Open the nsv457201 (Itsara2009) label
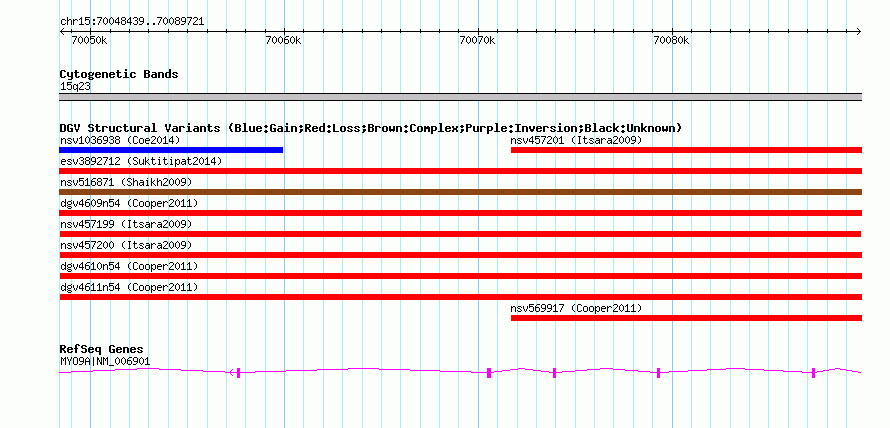890x428 pixels. 576,140
